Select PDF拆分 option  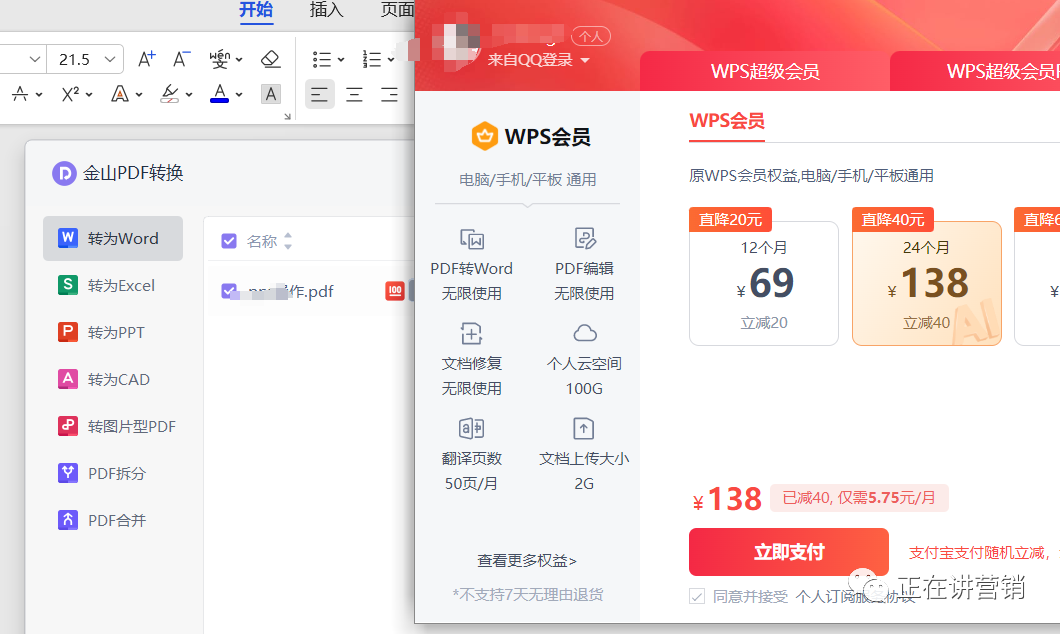click(113, 473)
